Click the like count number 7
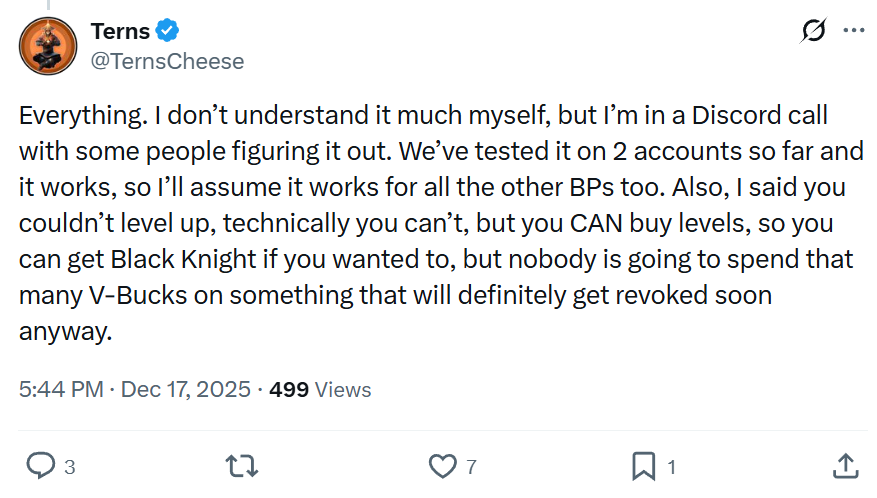 pyautogui.click(x=471, y=466)
